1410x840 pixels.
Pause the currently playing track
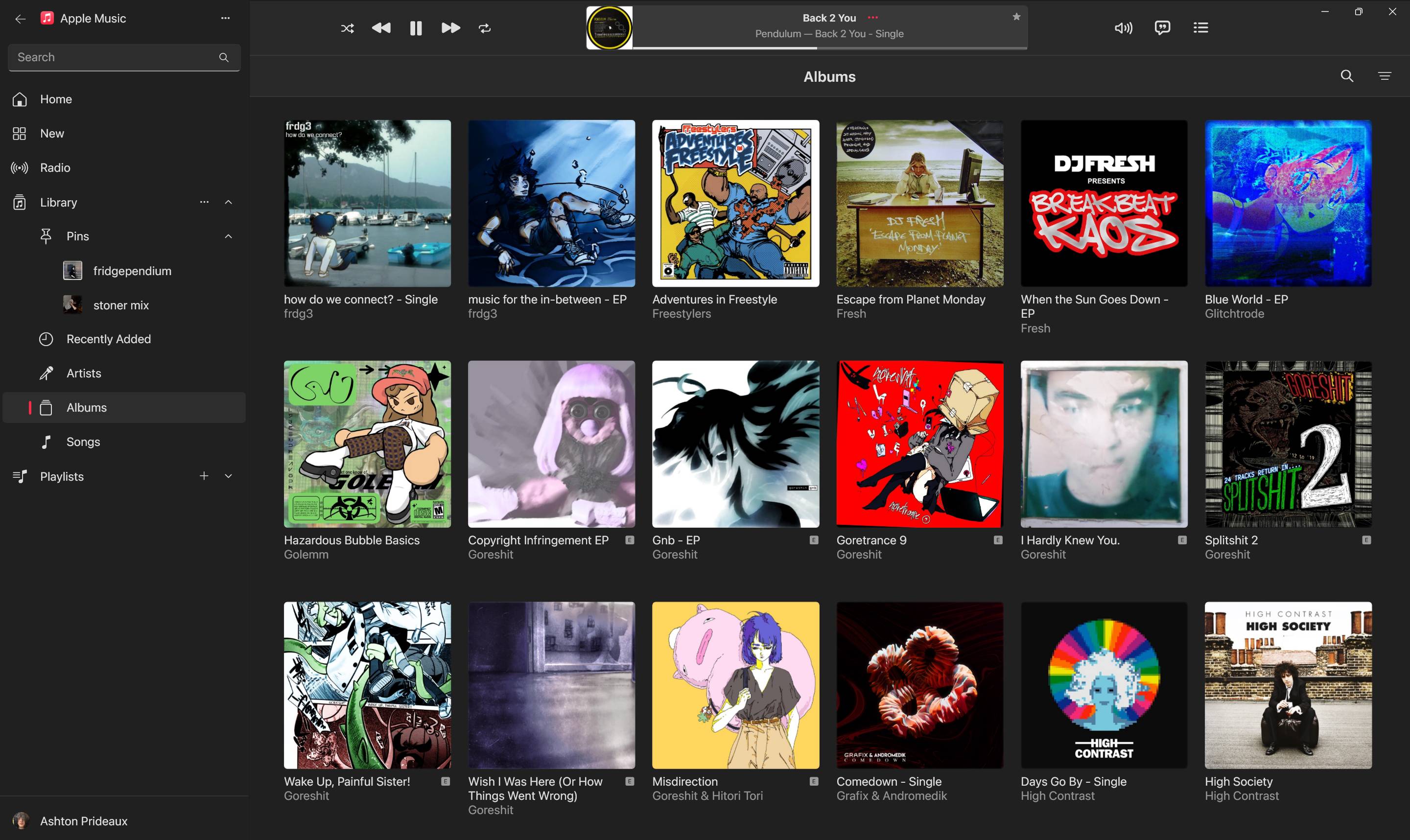[x=416, y=28]
